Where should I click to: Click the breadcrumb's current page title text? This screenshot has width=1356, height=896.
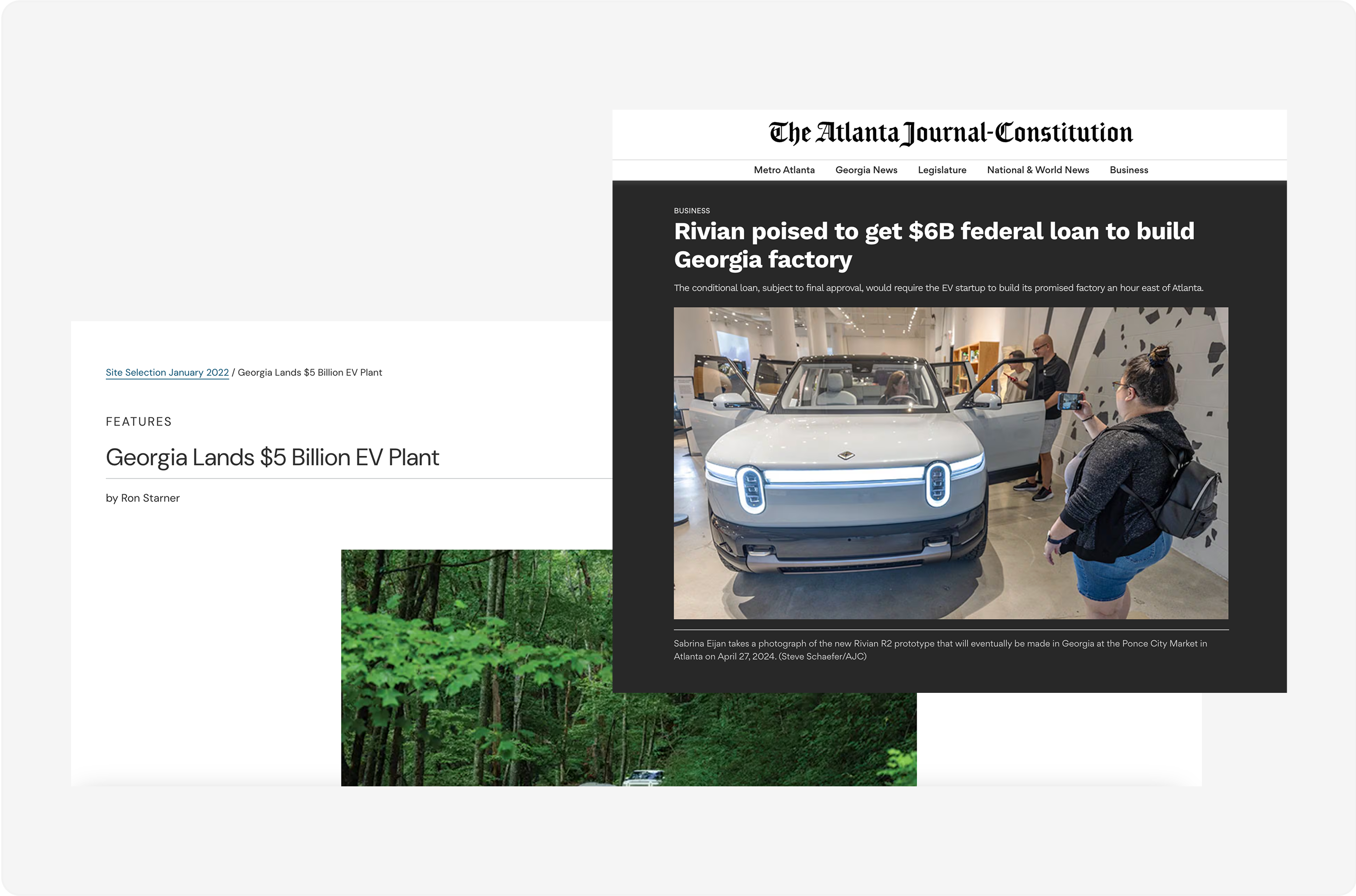(x=310, y=372)
